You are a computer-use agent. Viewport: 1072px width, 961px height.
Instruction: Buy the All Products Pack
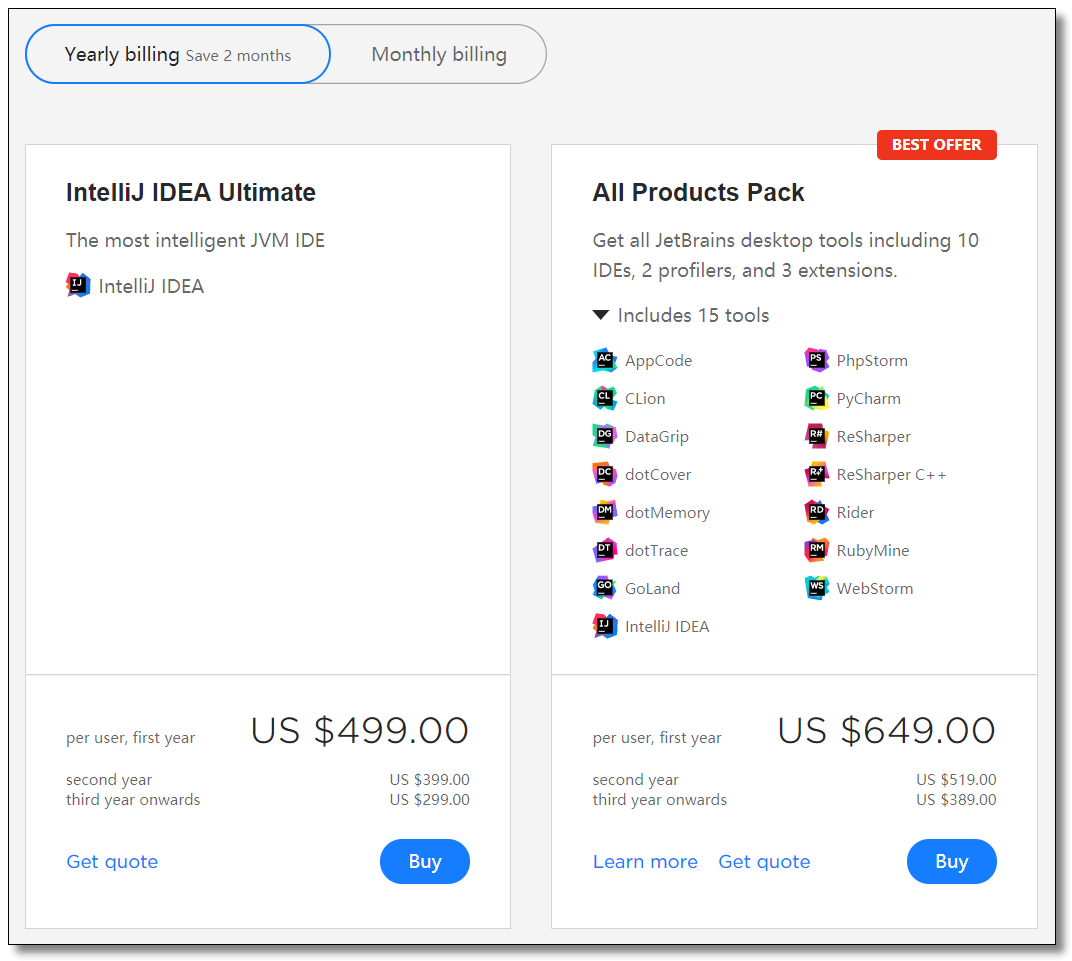point(951,862)
